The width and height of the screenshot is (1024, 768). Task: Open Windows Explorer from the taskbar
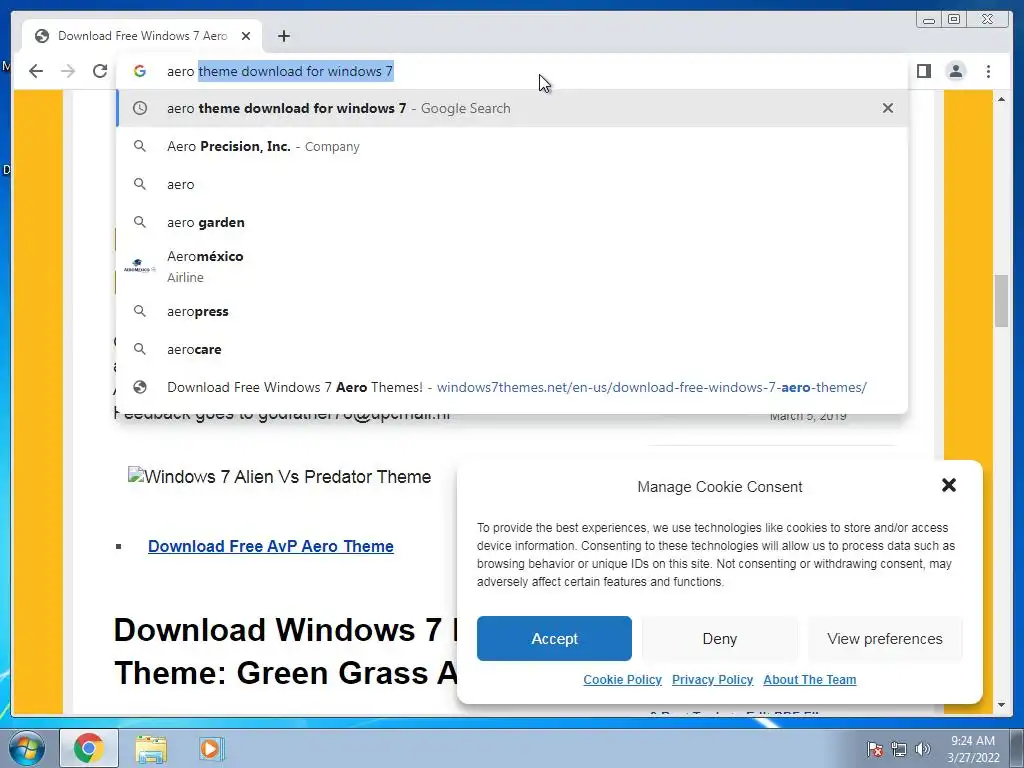click(151, 748)
